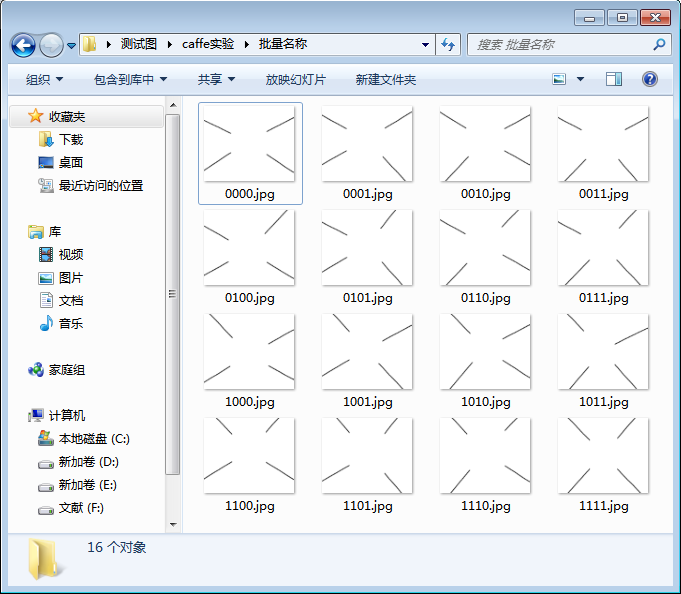Select the 1111.jpg thumbnail
This screenshot has height=594, width=681.
point(603,455)
